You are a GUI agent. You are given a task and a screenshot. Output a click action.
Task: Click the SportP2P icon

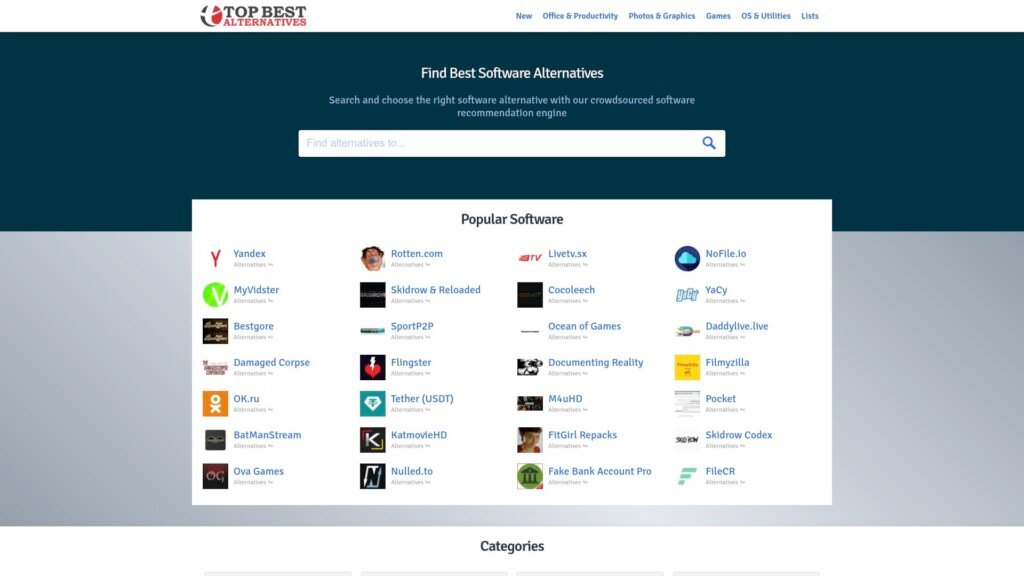(373, 331)
